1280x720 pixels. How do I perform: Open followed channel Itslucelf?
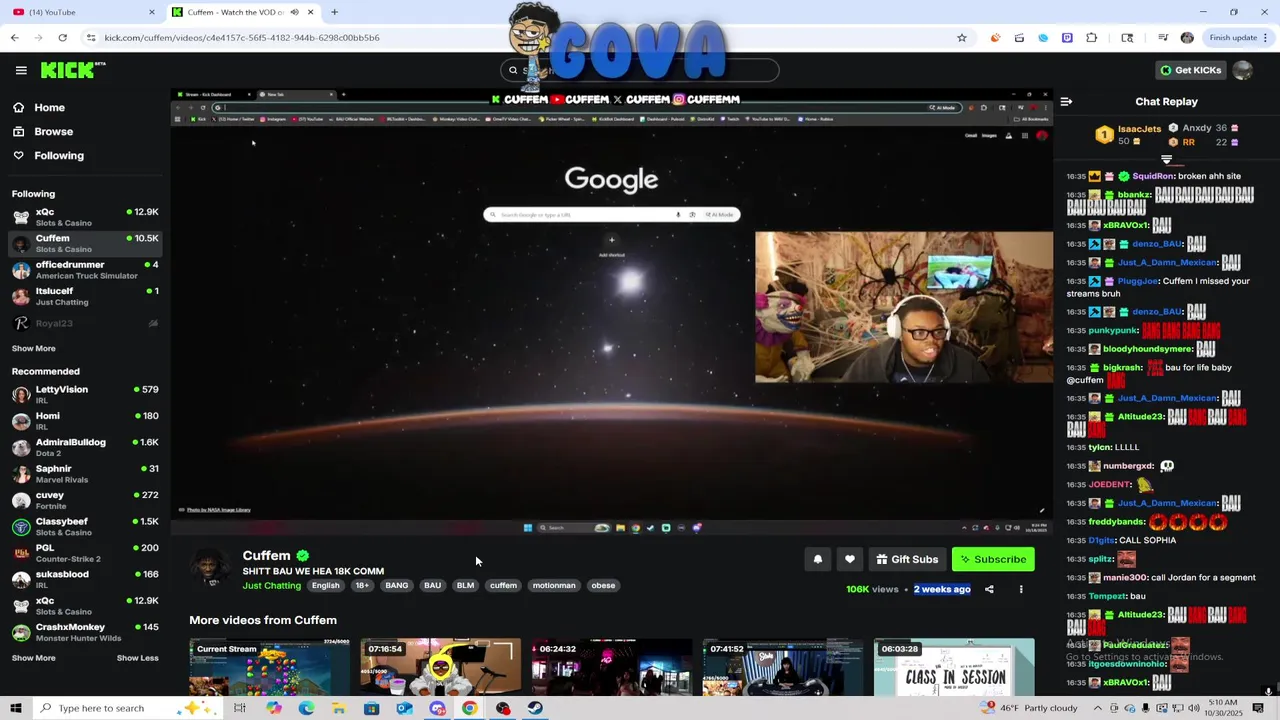[x=85, y=296]
